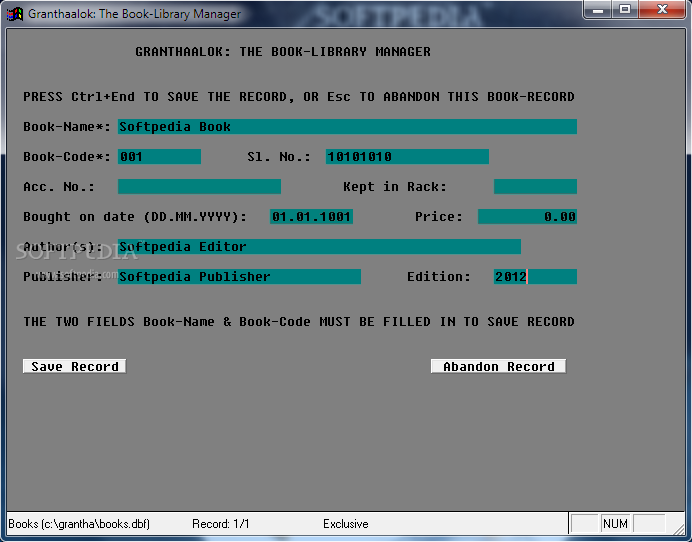Focus the Book-Name input field
This screenshot has height=542, width=692.
(347, 127)
